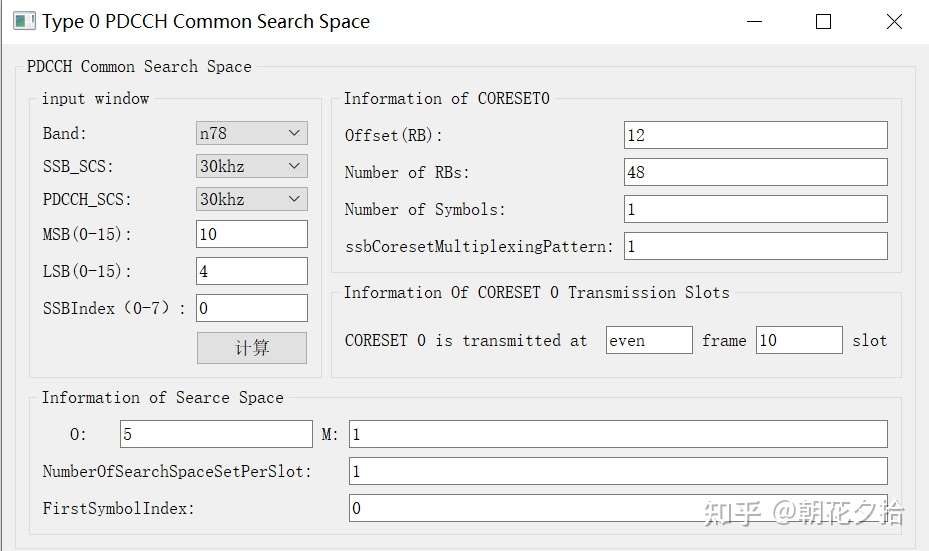Focus the M value field

click(617, 434)
